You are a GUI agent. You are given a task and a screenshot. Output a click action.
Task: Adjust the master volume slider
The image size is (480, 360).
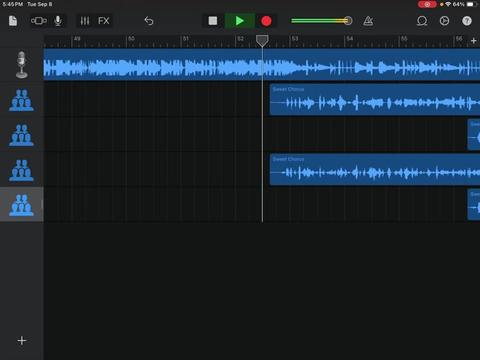pos(321,21)
